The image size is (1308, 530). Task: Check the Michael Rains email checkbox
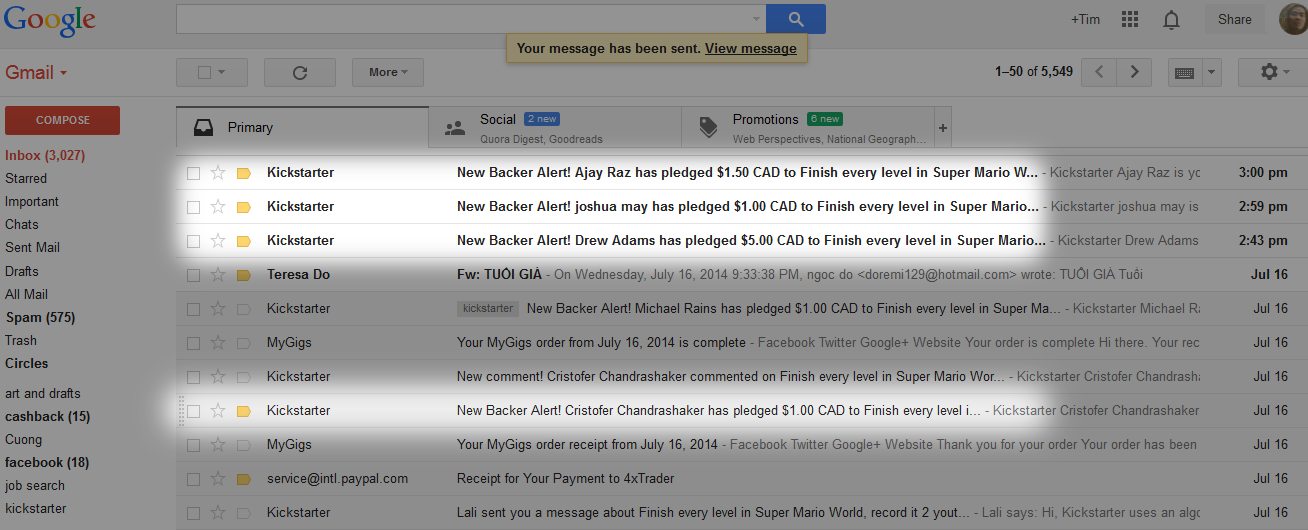193,309
